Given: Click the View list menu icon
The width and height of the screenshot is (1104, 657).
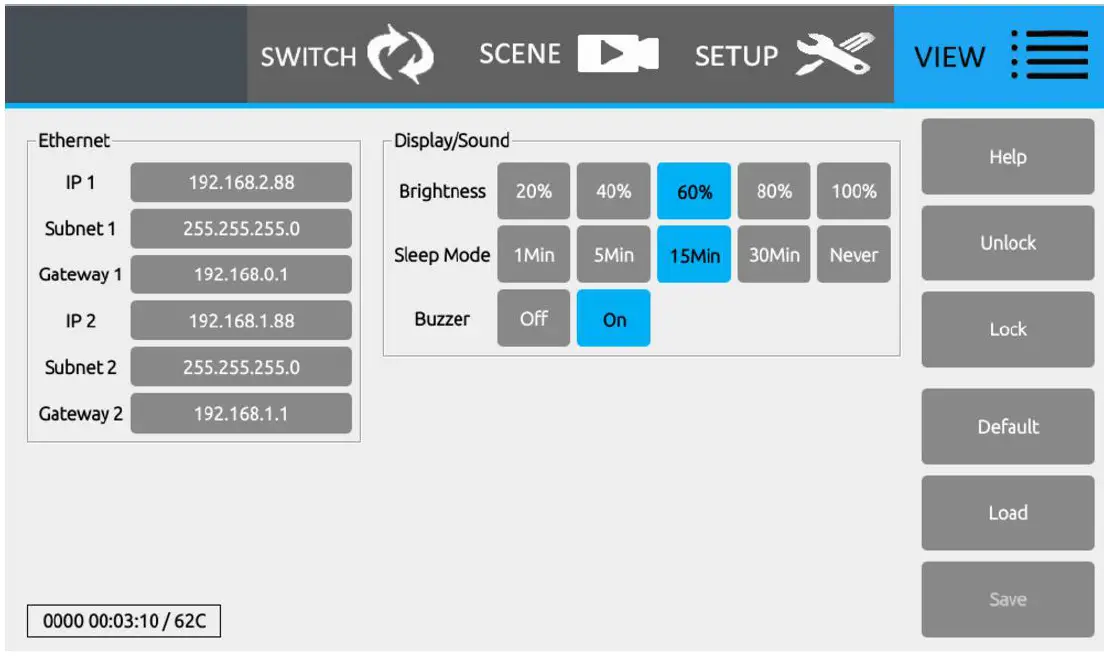Looking at the screenshot, I should click(x=1049, y=55).
